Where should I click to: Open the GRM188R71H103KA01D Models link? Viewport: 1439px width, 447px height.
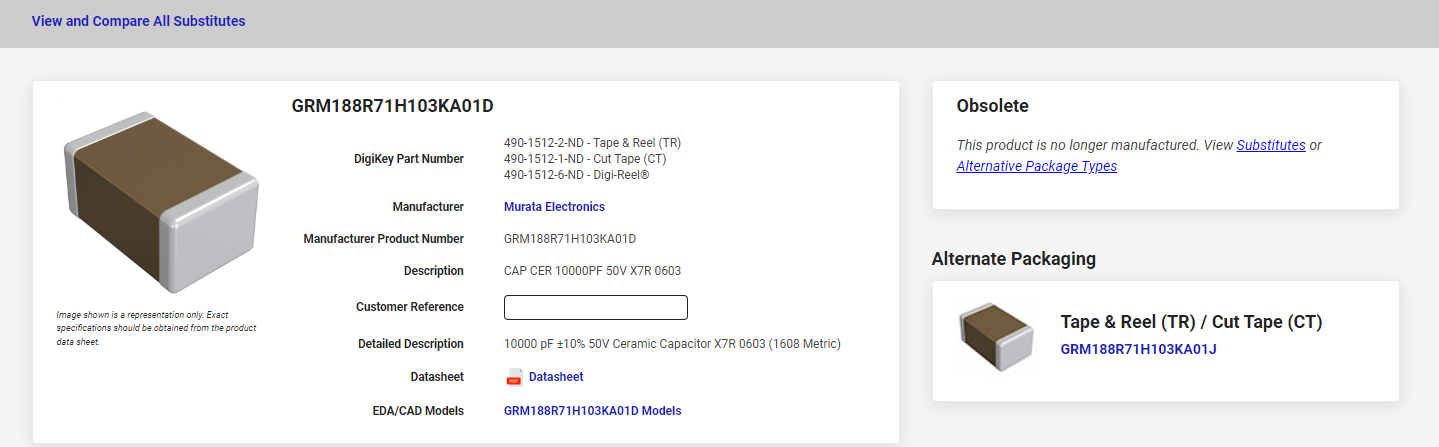click(592, 411)
